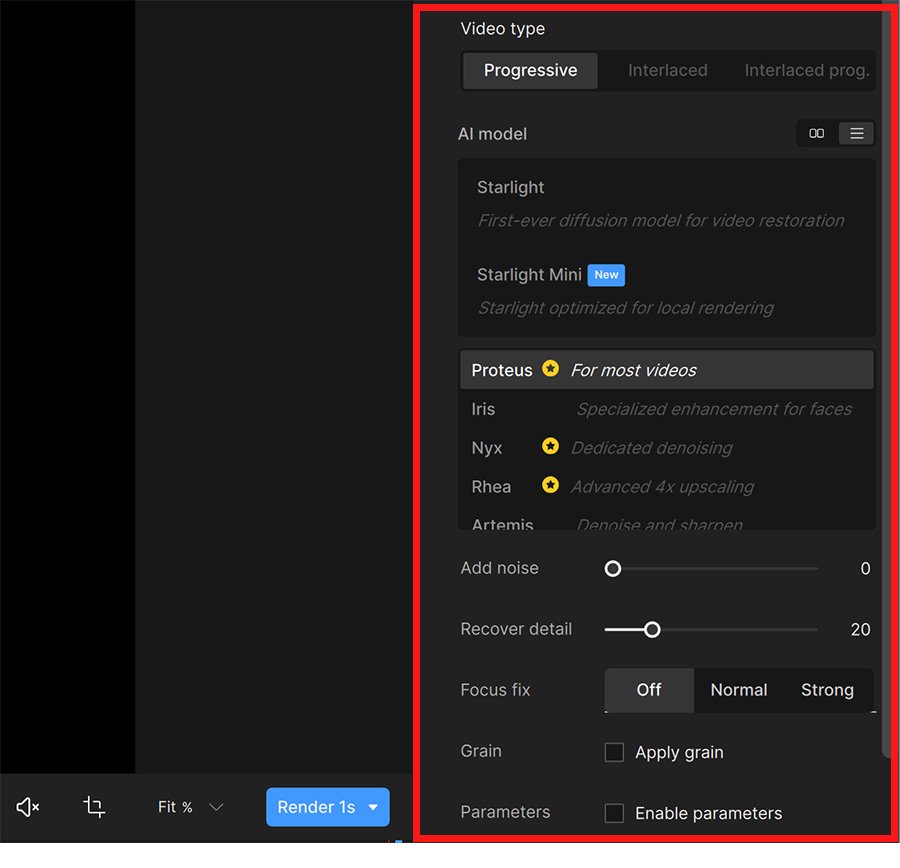Click the star icon beside Nyx
The width and height of the screenshot is (900, 868).
pyautogui.click(x=550, y=446)
